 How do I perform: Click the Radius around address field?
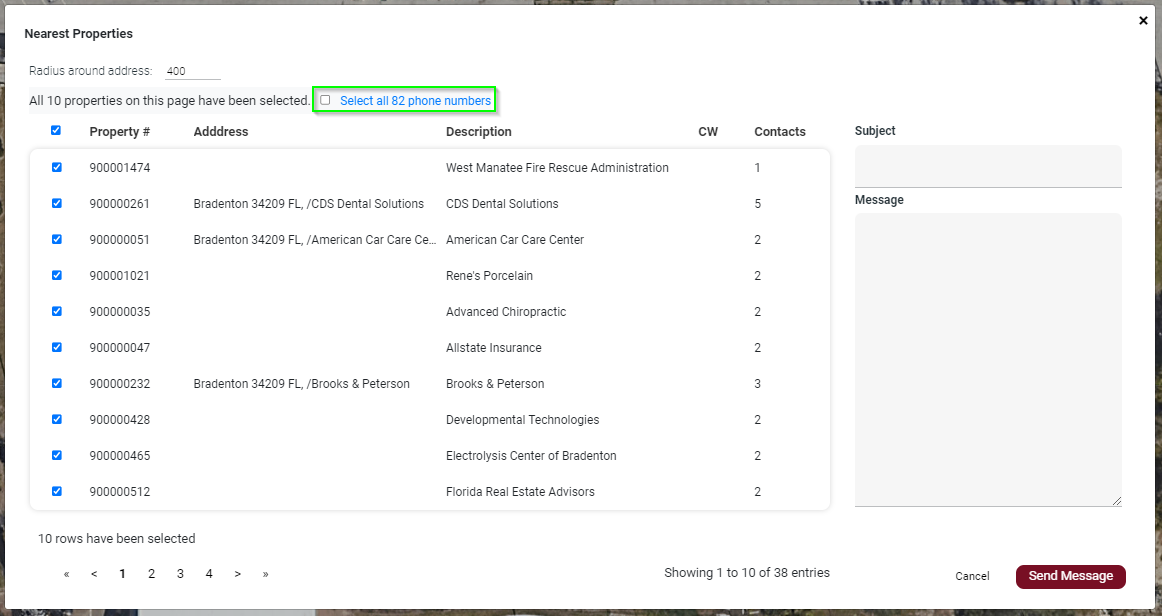[192, 72]
